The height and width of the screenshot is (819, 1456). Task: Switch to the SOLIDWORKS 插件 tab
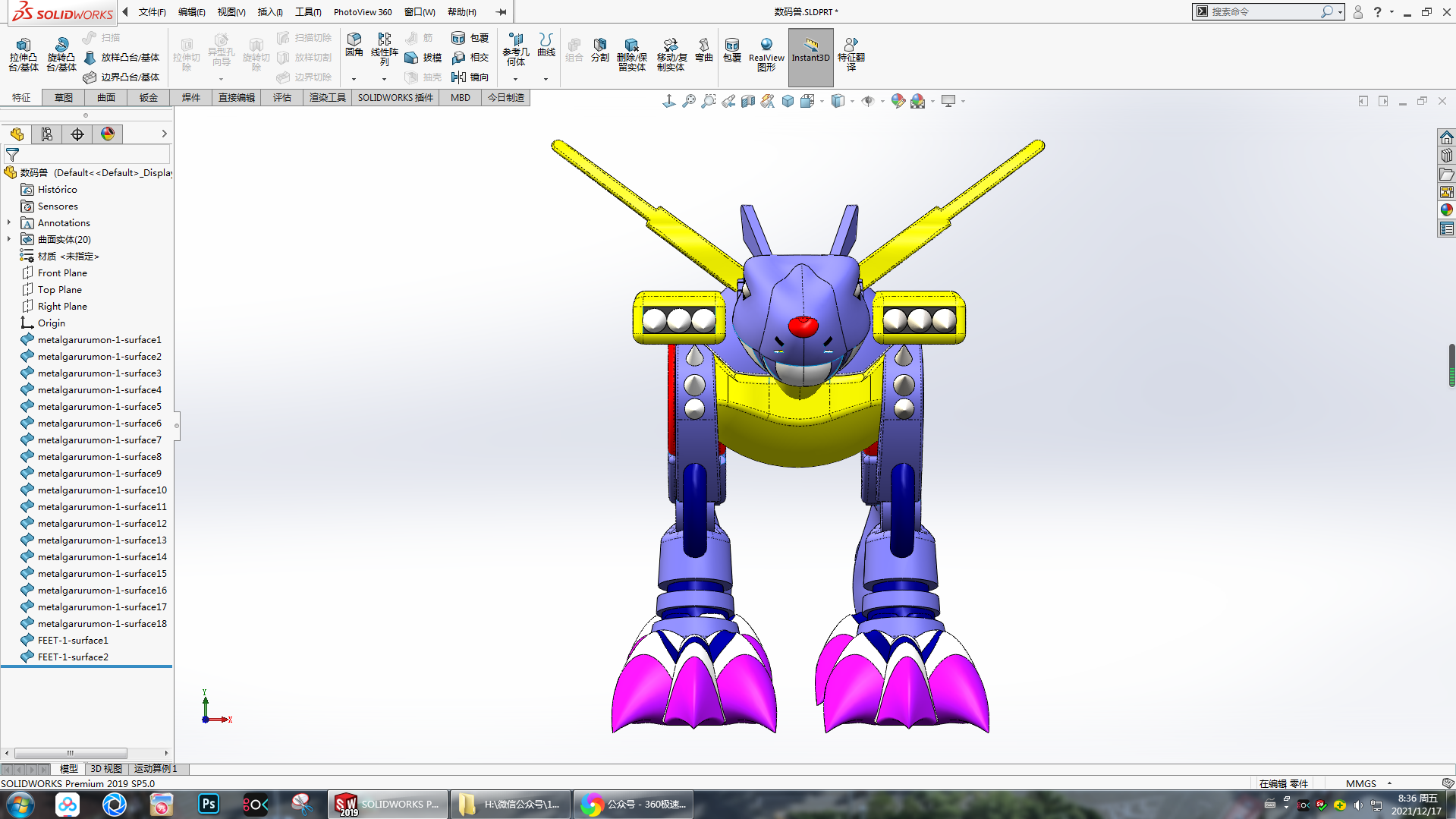click(395, 98)
